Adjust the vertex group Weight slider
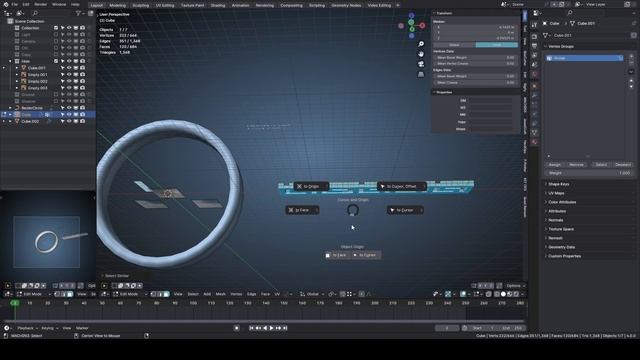640x360 pixels. pyautogui.click(x=589, y=173)
